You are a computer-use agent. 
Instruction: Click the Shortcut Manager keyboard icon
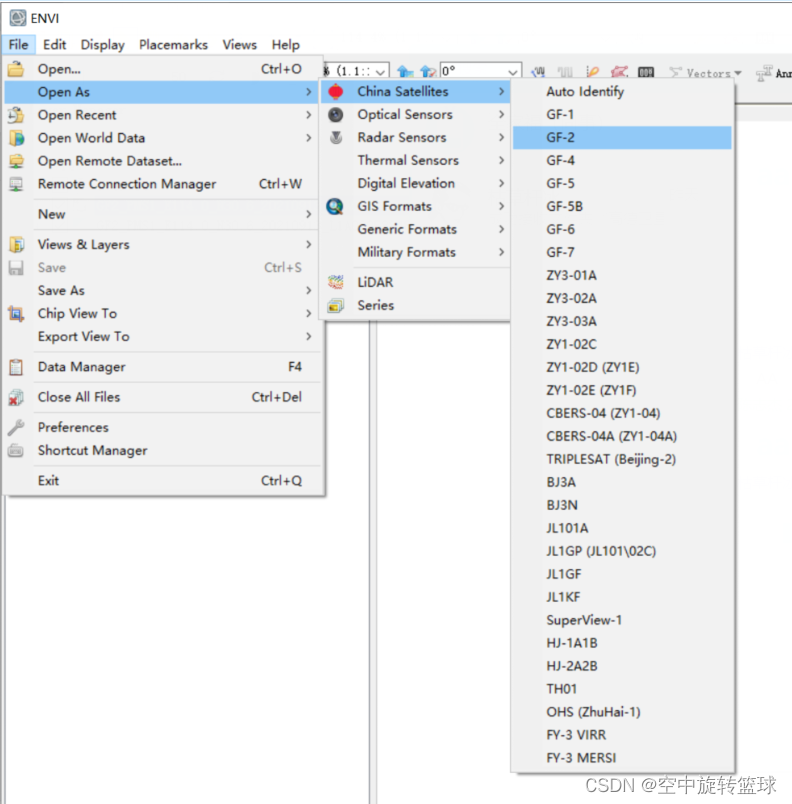click(x=16, y=450)
